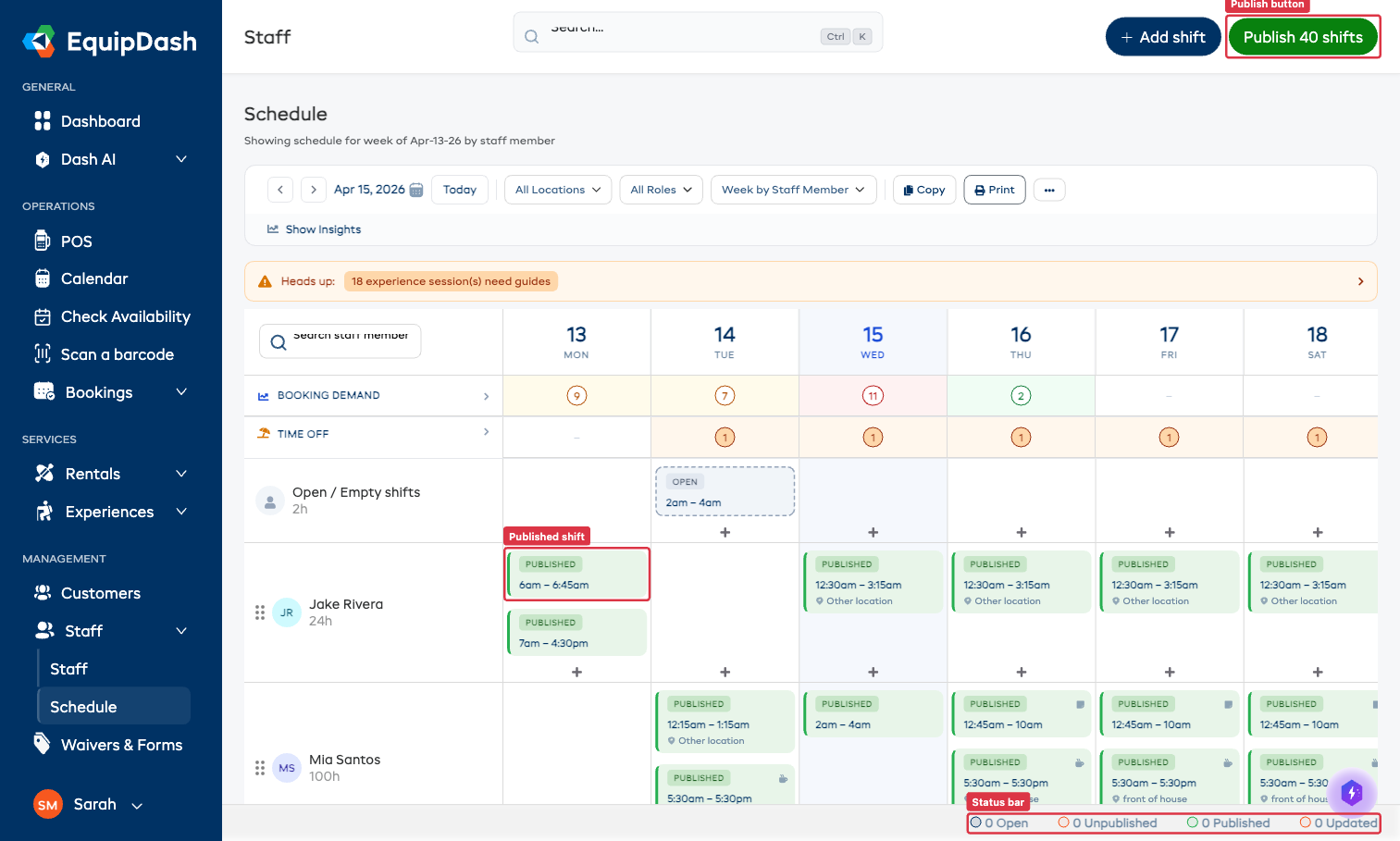Click the Print button
1400x841 pixels.
(x=995, y=190)
